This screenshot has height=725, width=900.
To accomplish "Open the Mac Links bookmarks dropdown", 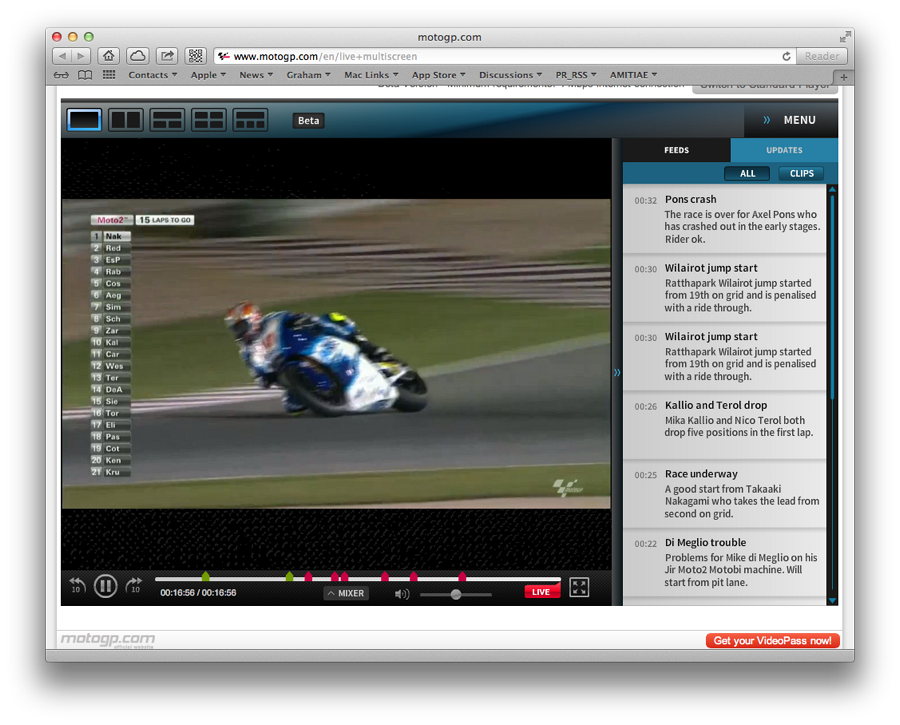I will pyautogui.click(x=371, y=75).
